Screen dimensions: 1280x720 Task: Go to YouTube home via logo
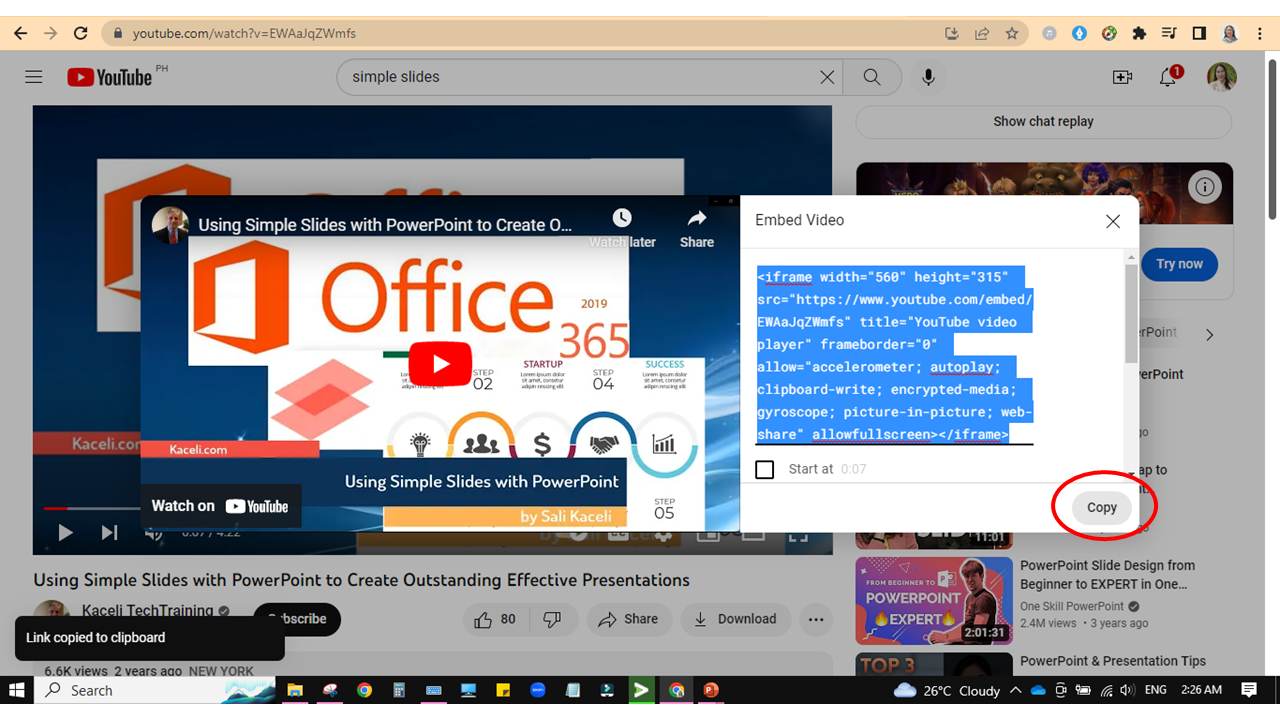click(x=110, y=77)
